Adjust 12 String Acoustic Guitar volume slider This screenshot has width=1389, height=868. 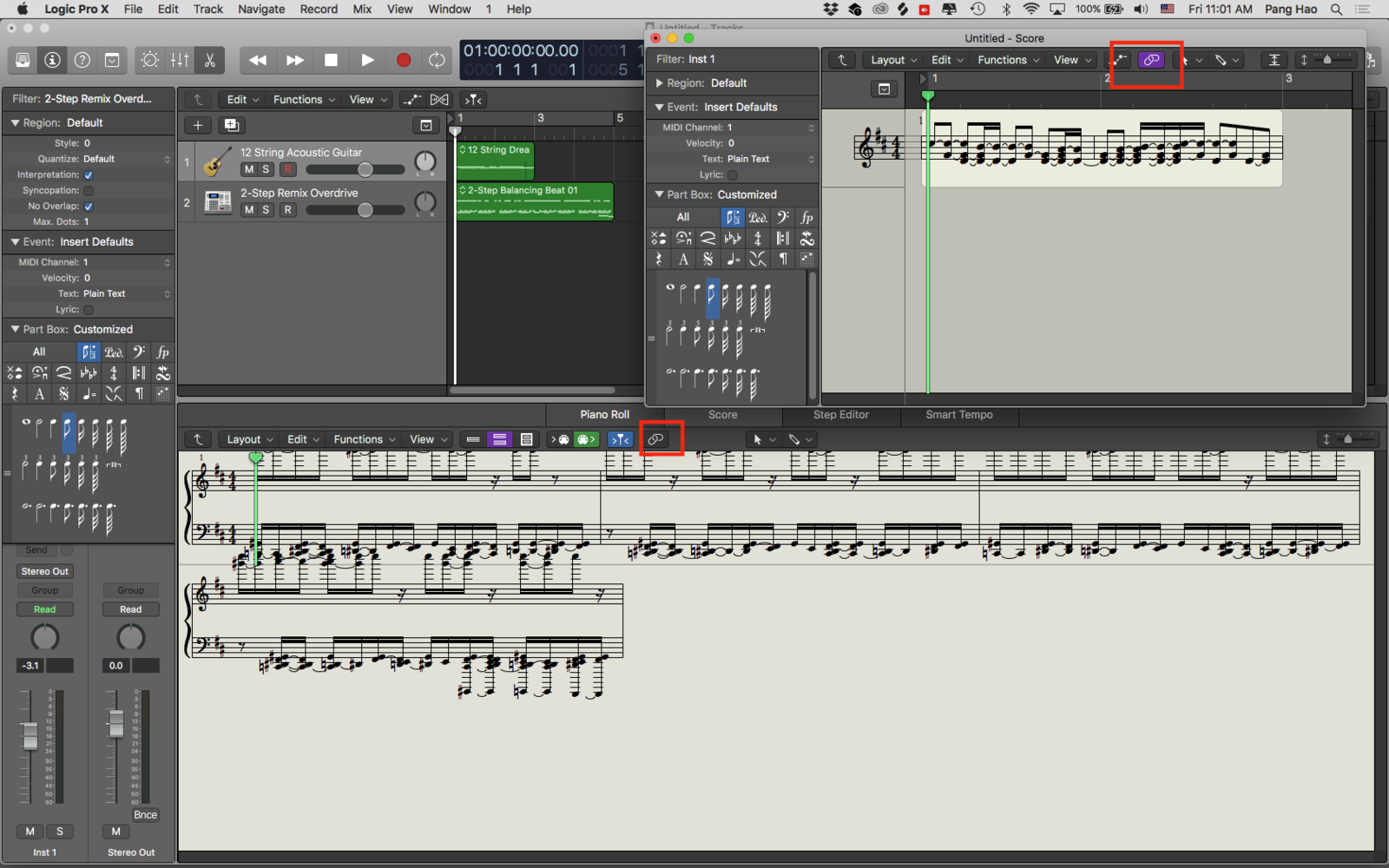[356, 169]
